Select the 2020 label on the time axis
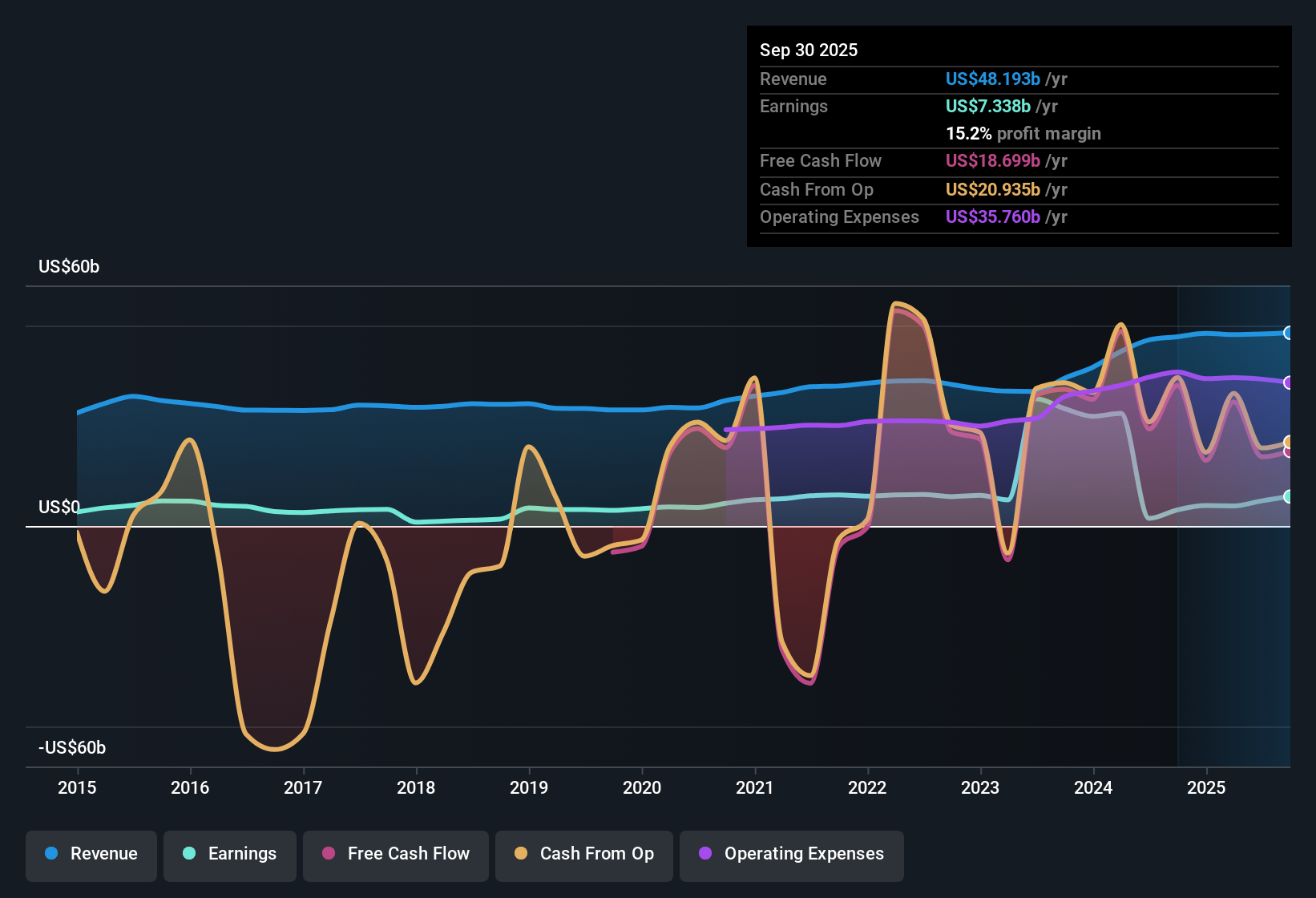The height and width of the screenshot is (898, 1316). (642, 788)
